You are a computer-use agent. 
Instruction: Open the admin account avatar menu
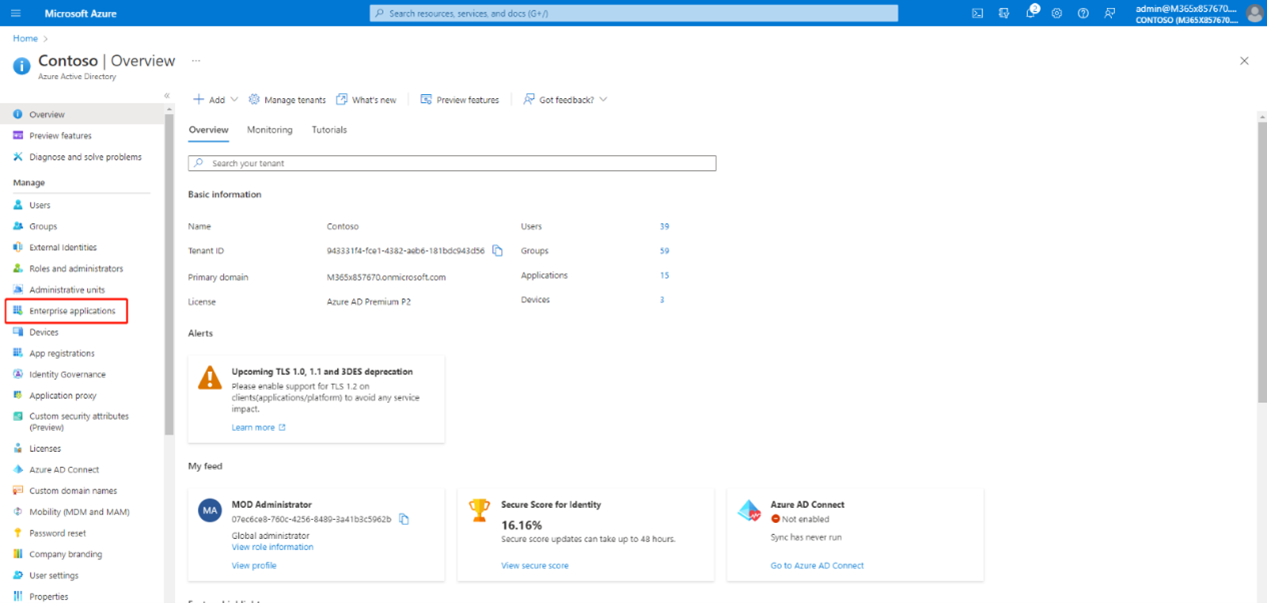(x=1255, y=13)
